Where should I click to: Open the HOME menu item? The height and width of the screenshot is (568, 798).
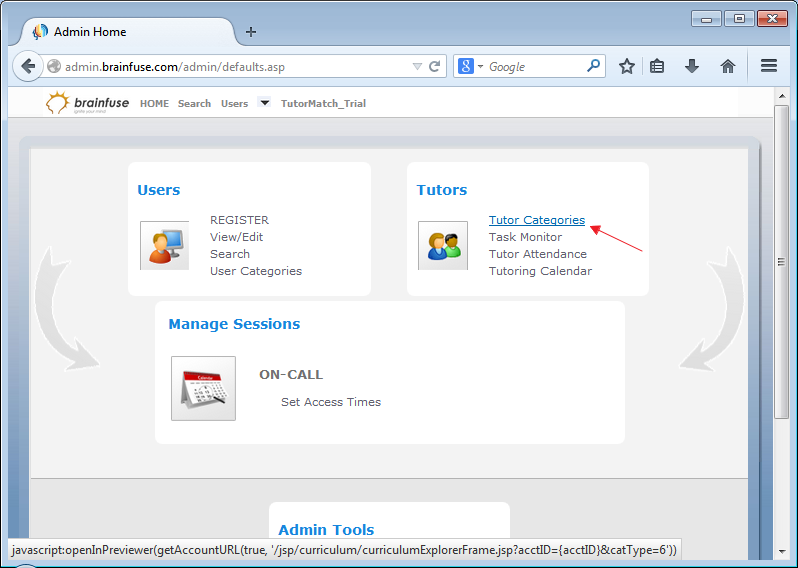tap(154, 103)
